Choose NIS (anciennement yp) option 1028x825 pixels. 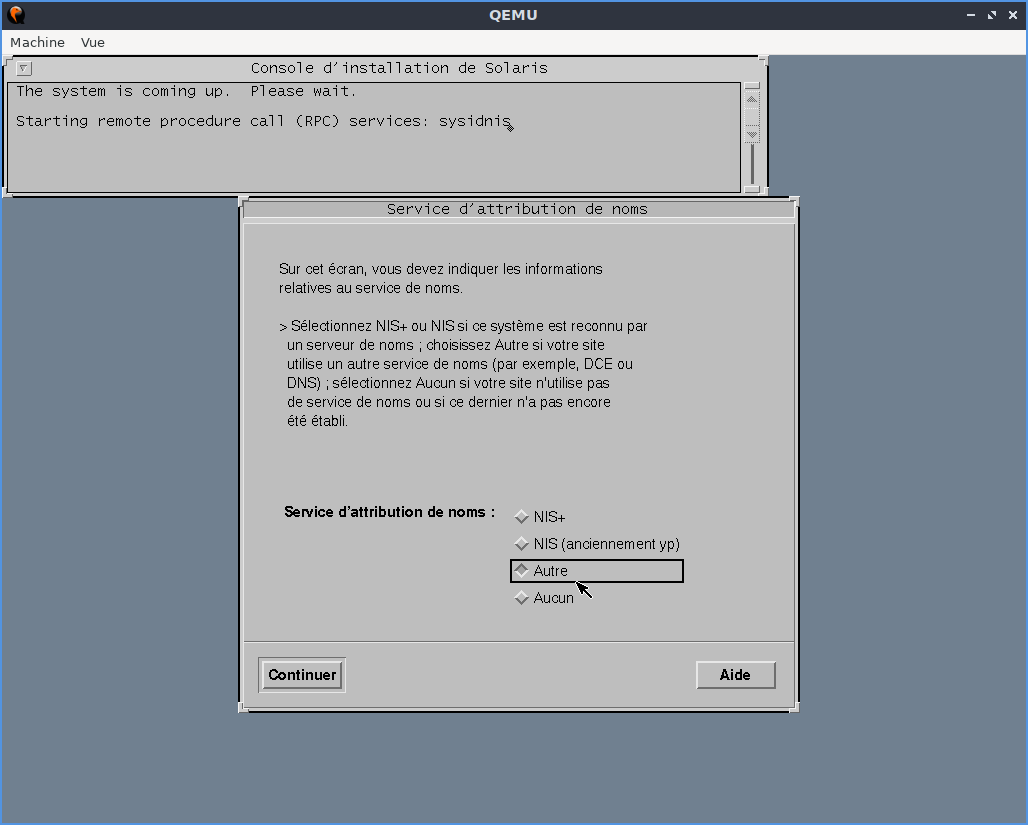click(x=597, y=544)
